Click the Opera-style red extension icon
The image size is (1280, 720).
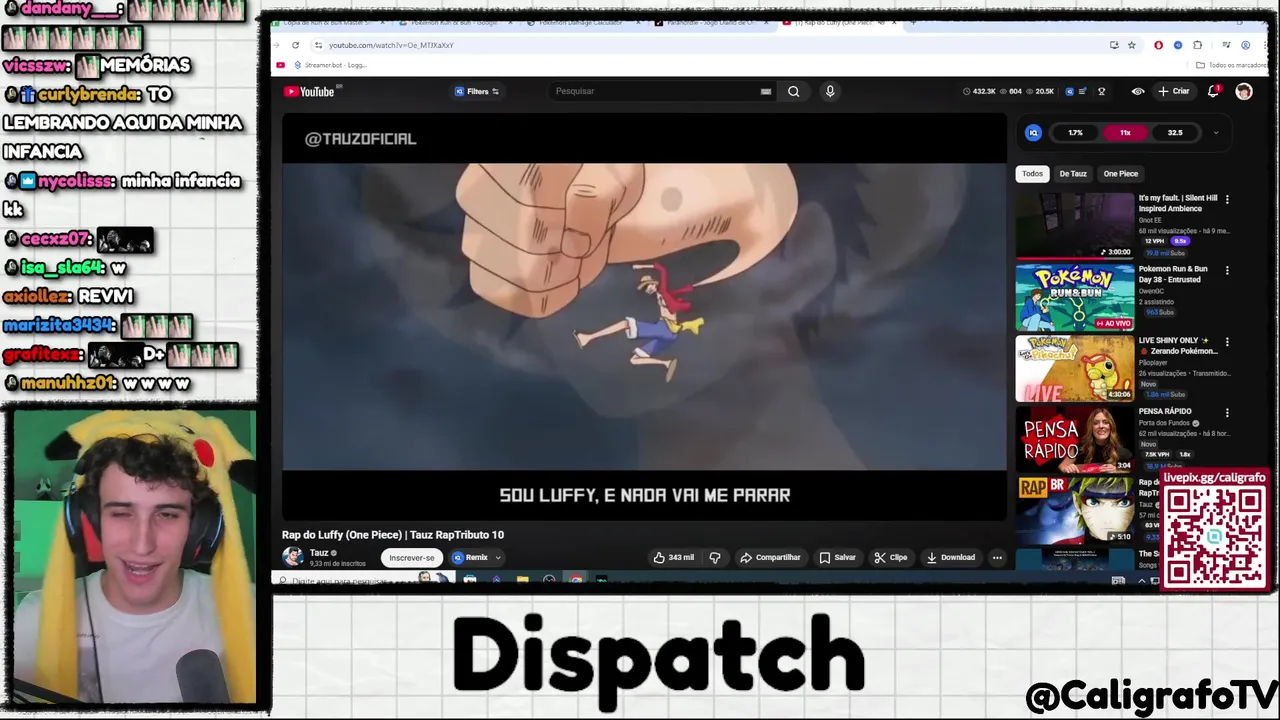coord(1158,45)
